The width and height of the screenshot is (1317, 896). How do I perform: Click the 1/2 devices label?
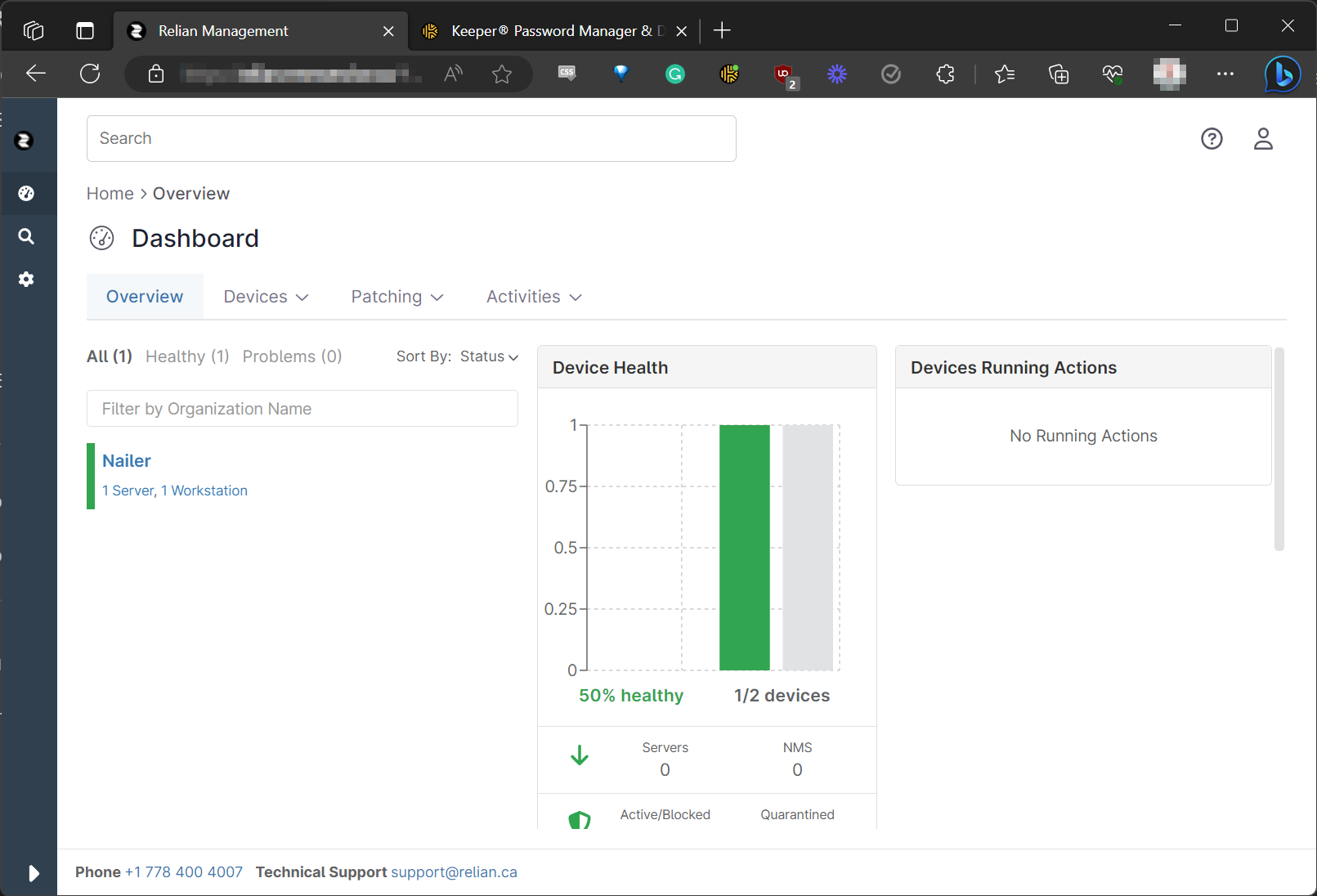coord(782,696)
